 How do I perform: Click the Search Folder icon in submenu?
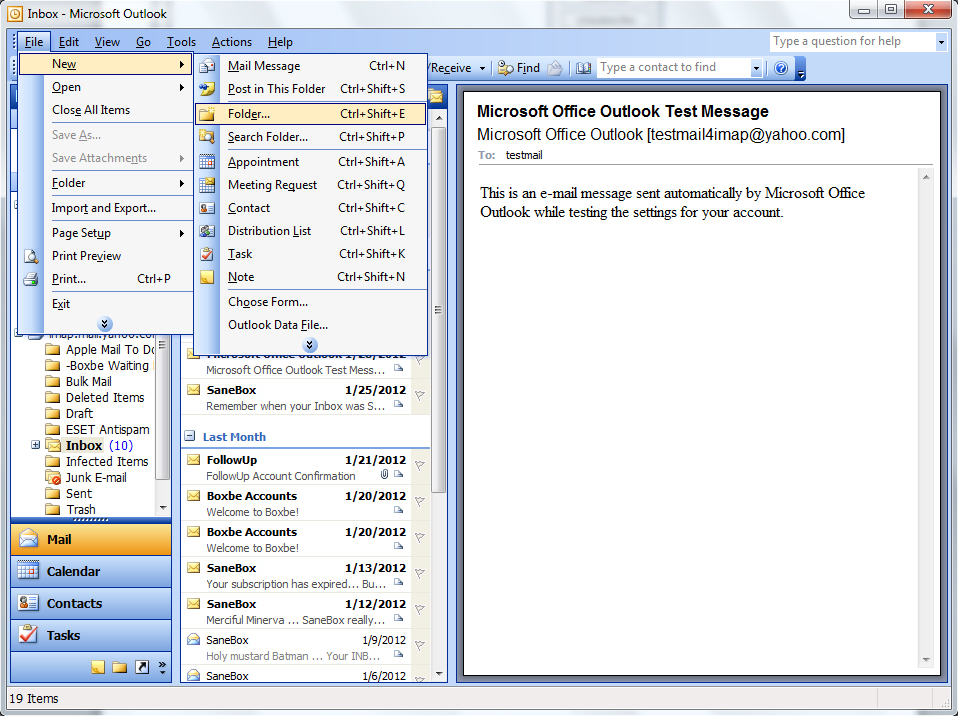pos(207,137)
